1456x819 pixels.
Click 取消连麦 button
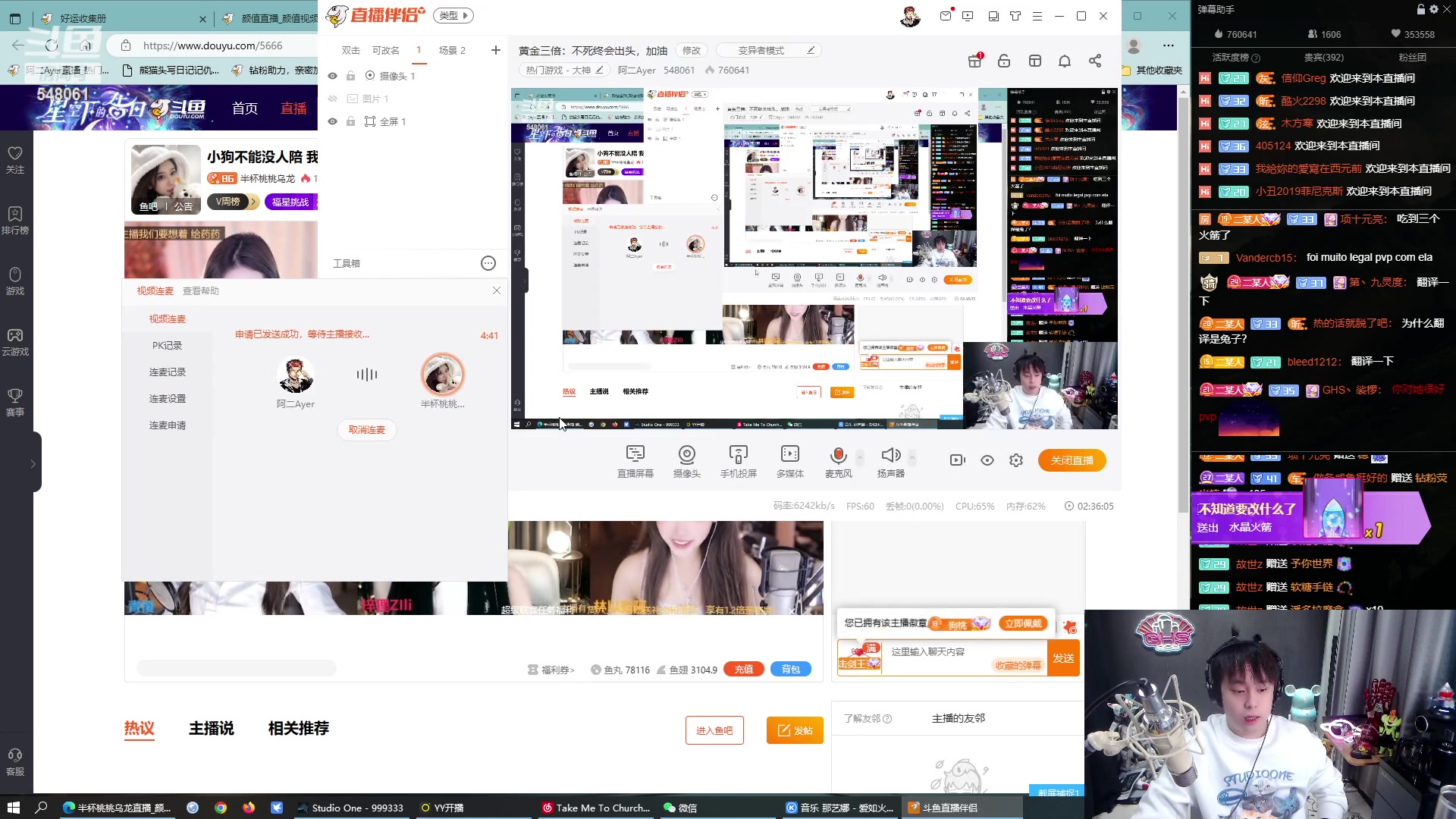366,430
